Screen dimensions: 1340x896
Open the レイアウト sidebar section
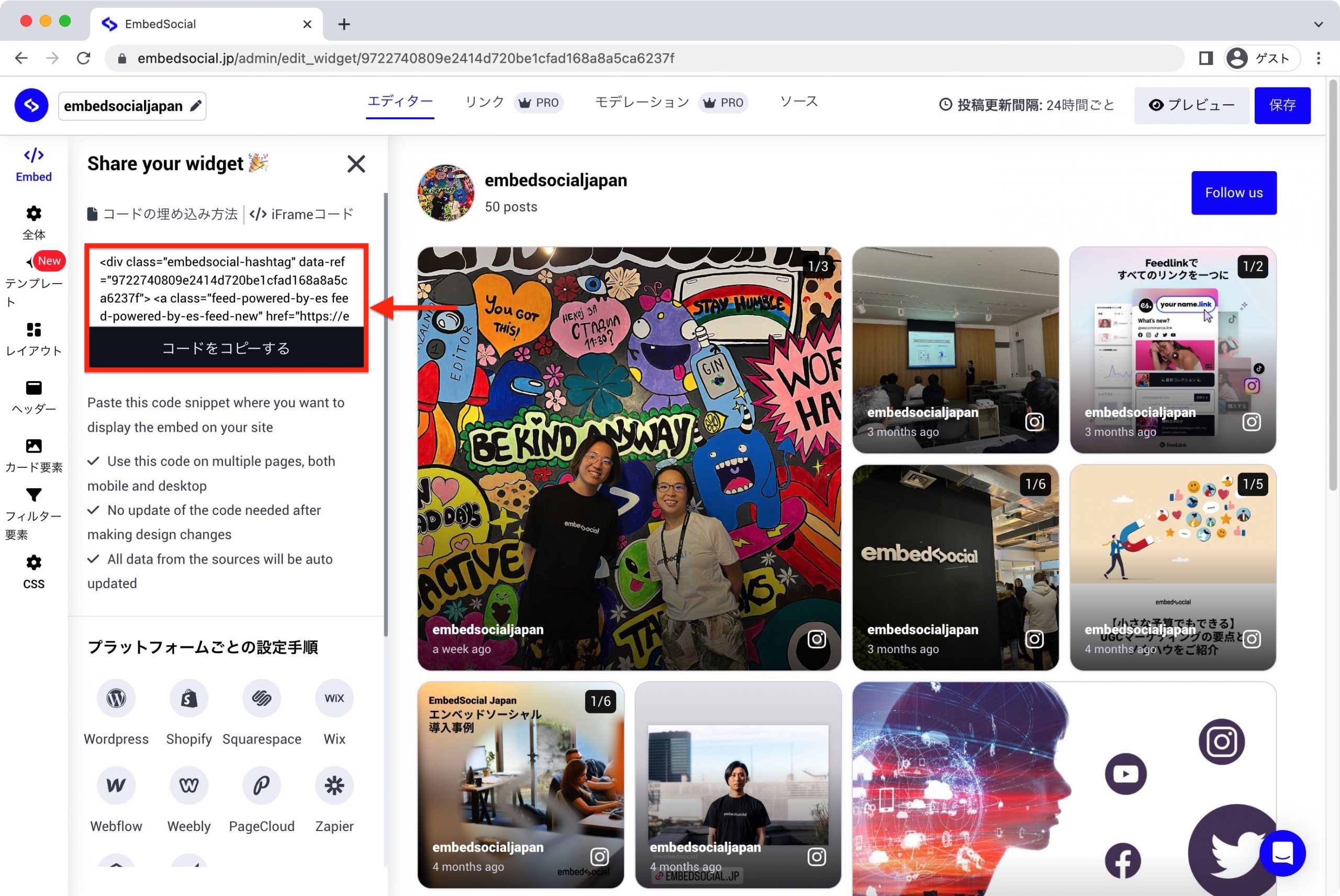tap(33, 340)
